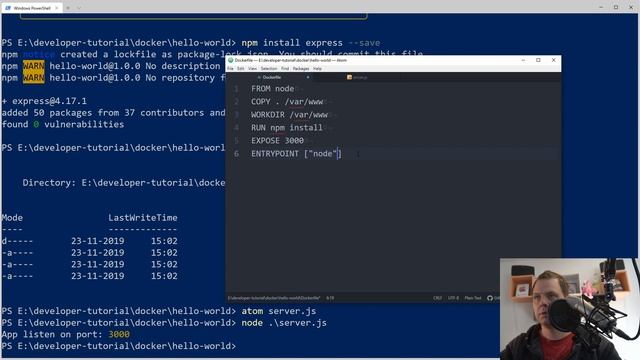
Task: Click the first npm WARN label
Action: (x=33, y=66)
